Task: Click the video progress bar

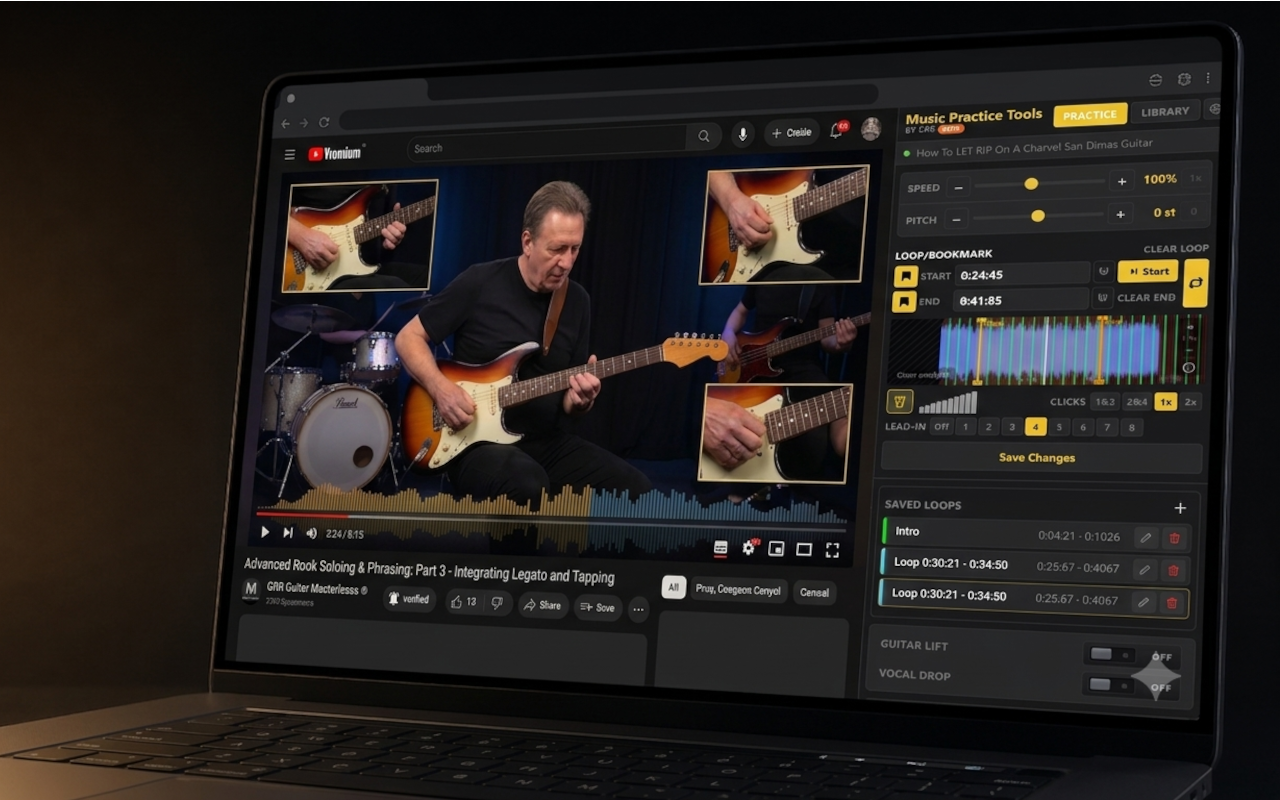Action: click(551, 520)
